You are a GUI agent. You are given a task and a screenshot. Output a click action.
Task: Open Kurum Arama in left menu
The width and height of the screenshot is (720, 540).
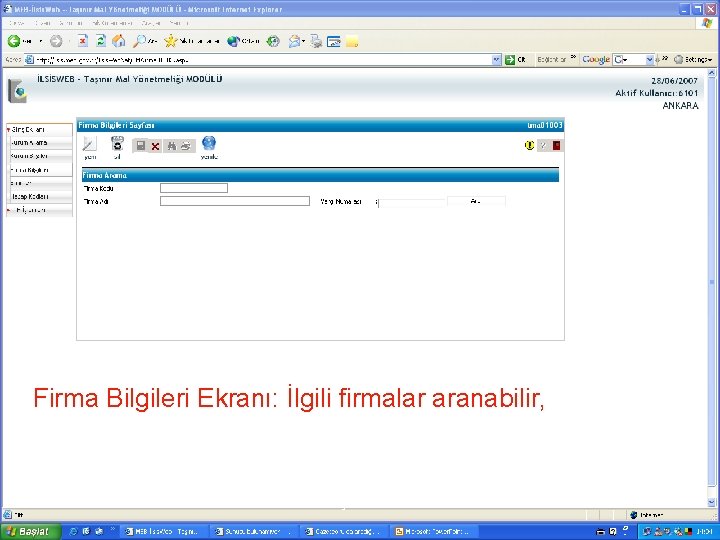(x=40, y=143)
